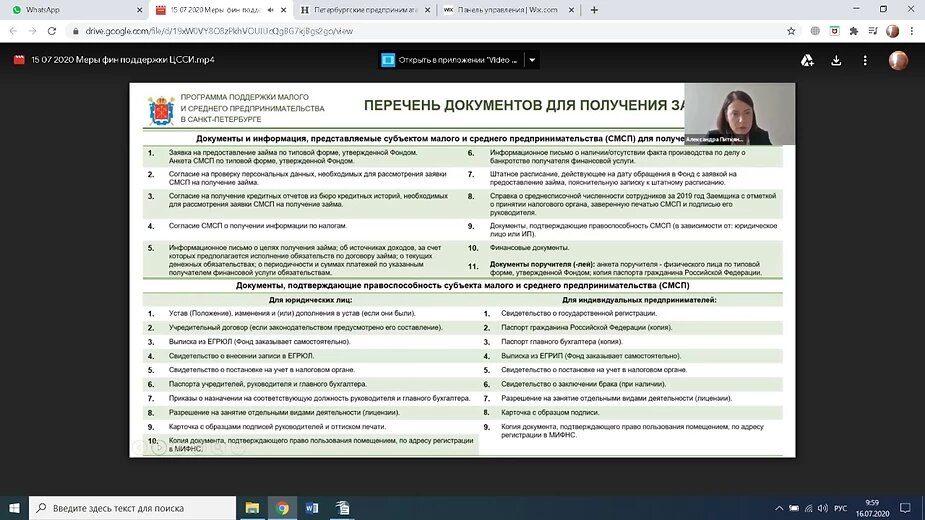
Task: Bookmark this page with the star icon
Action: point(791,31)
